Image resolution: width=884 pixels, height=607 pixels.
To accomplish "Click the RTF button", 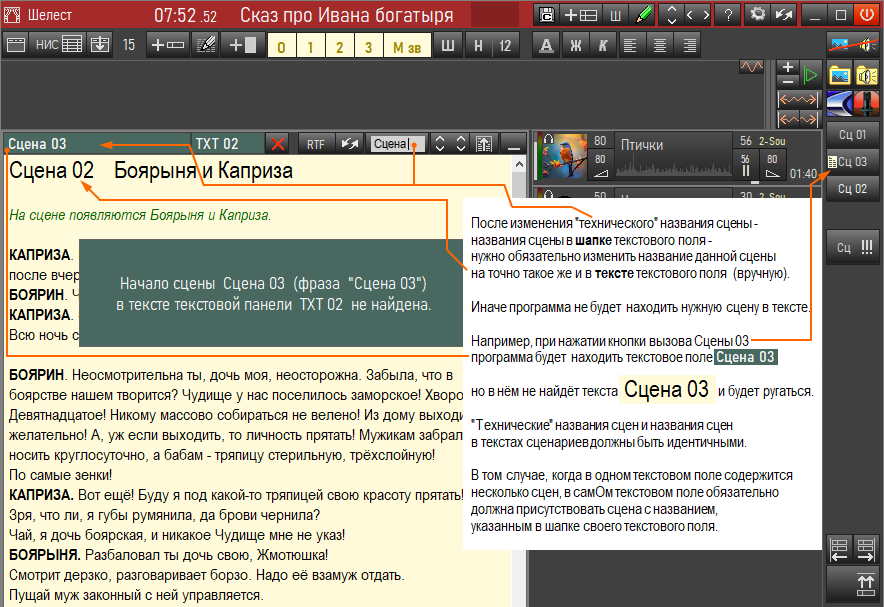I will coord(316,144).
